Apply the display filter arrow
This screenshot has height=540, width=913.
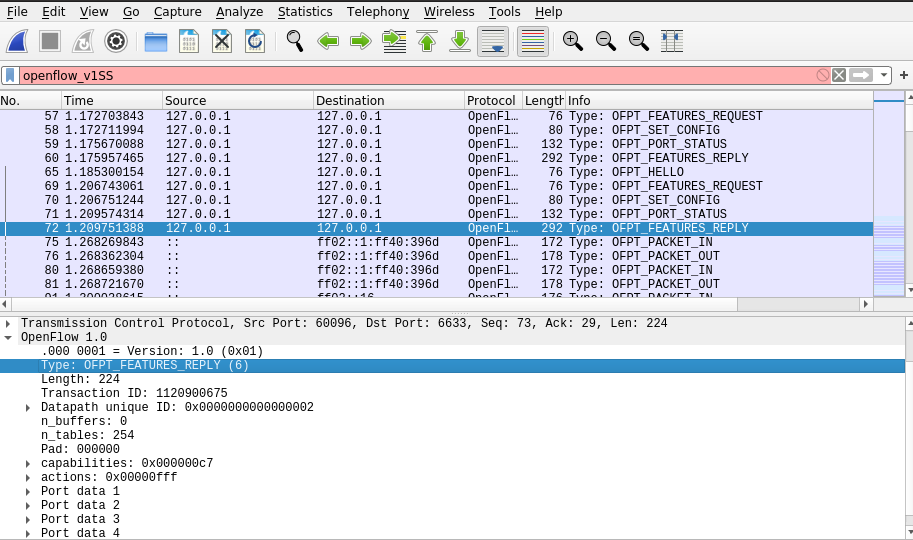(x=861, y=75)
